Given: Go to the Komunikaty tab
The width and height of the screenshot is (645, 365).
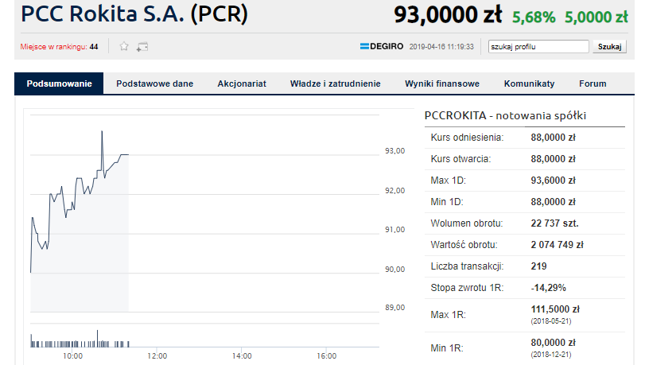Looking at the screenshot, I should [529, 84].
